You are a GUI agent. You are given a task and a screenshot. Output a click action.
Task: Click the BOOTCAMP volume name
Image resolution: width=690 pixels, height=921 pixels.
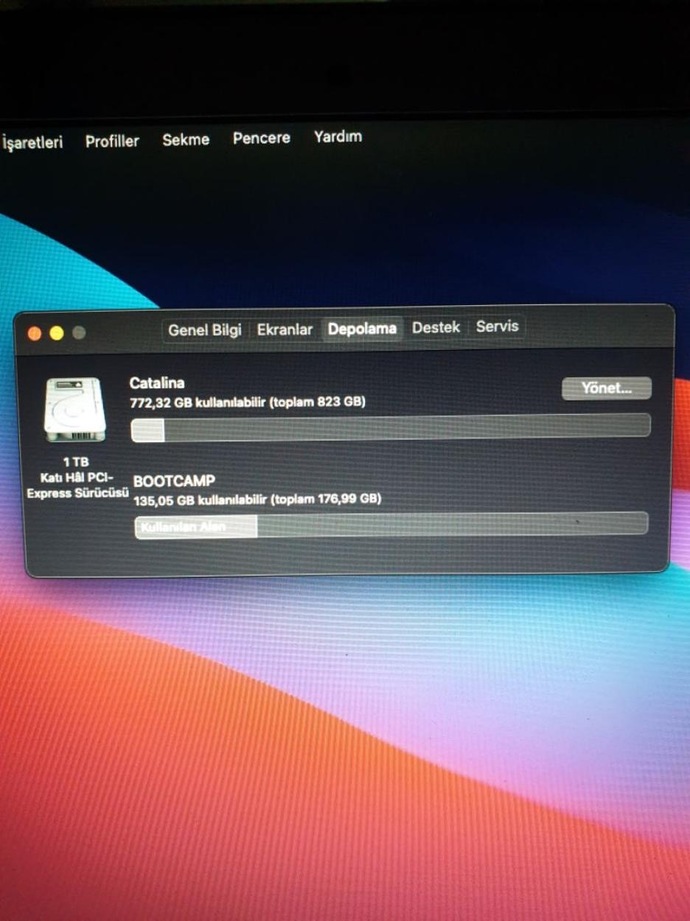click(x=174, y=481)
